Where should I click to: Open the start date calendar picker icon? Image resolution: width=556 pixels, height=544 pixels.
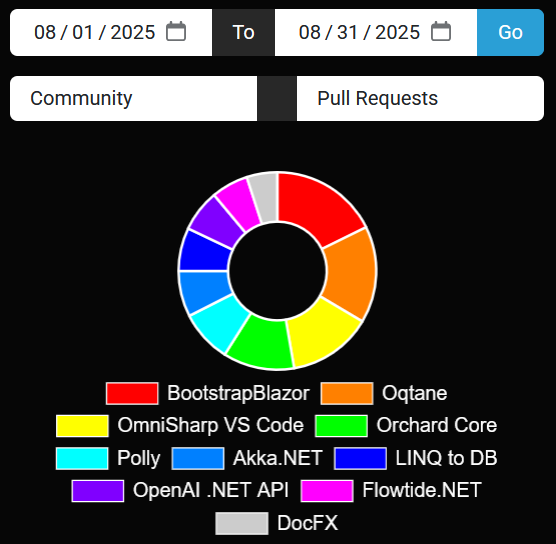point(176,31)
